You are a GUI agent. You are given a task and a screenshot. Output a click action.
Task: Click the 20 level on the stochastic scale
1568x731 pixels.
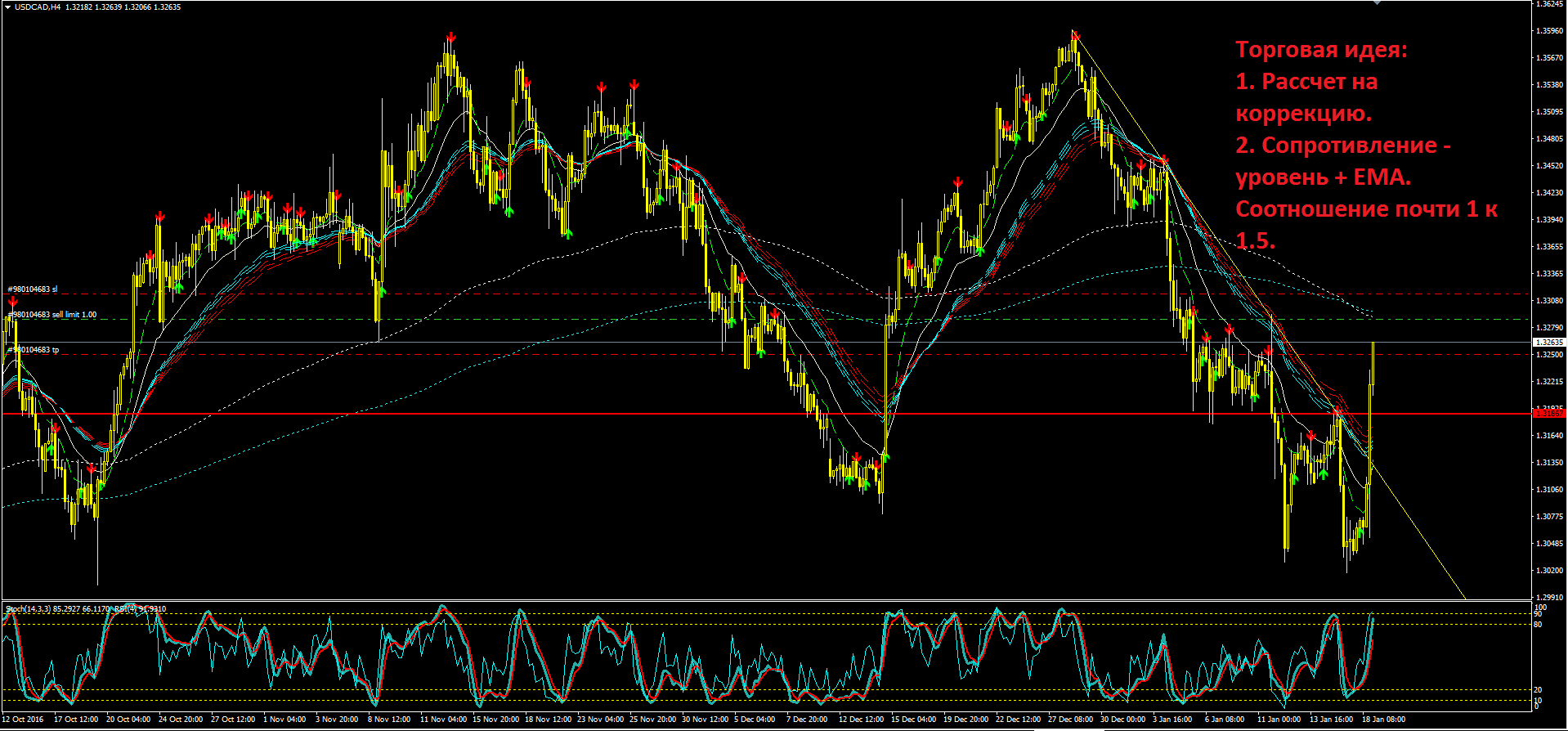point(1538,690)
